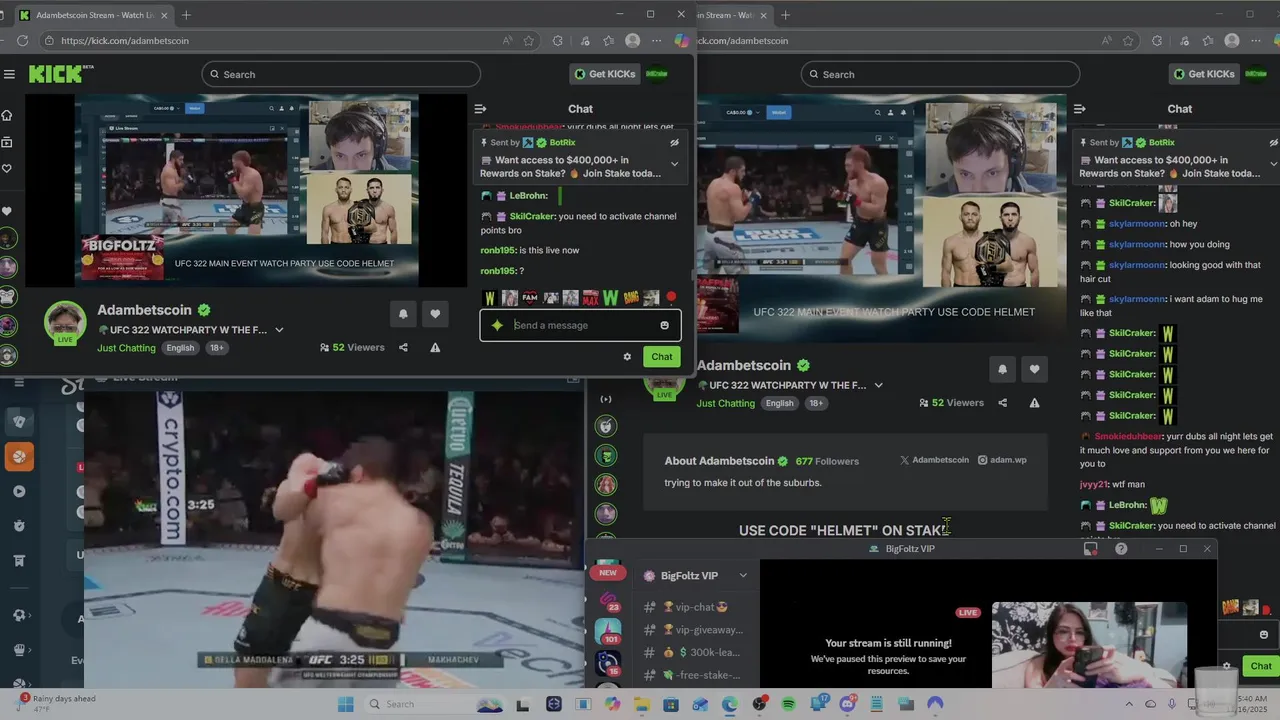Viewport: 1280px width, 720px height.
Task: Focus the Send a message field
Action: (580, 325)
